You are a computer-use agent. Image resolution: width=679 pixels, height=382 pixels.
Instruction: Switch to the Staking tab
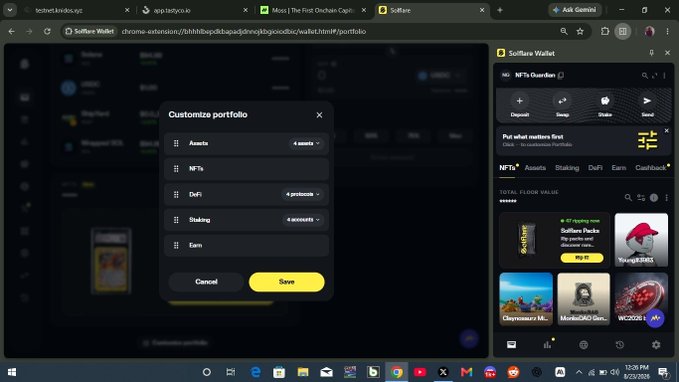tap(567, 168)
